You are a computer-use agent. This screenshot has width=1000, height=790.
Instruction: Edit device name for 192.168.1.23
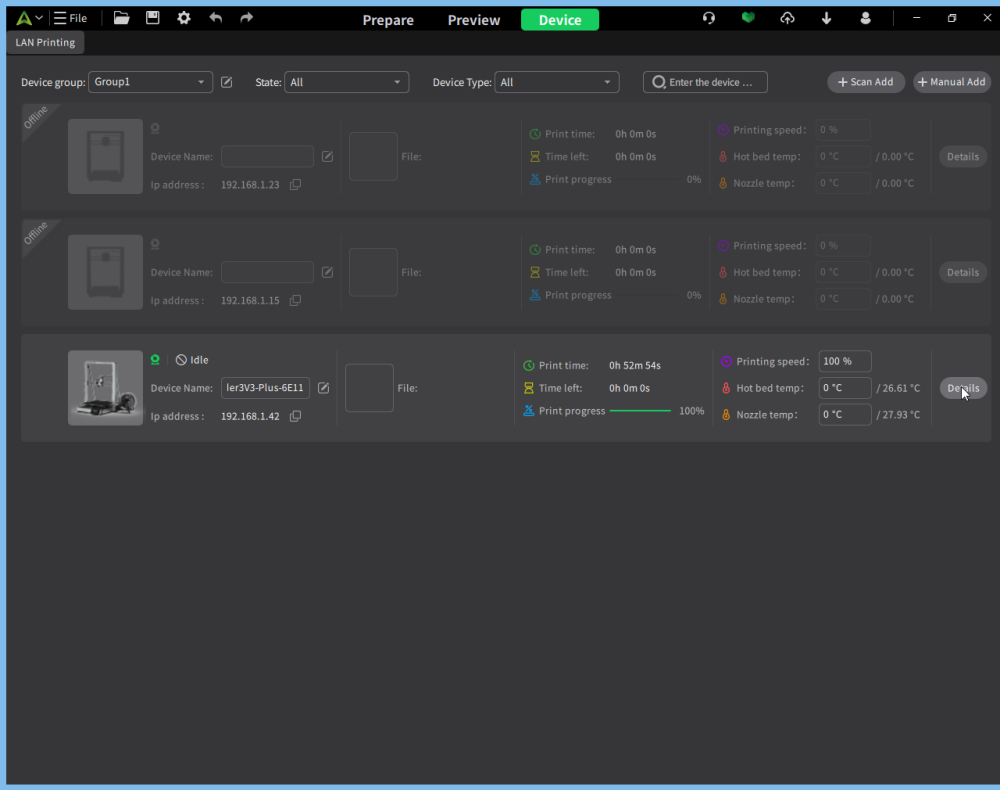pyautogui.click(x=327, y=156)
